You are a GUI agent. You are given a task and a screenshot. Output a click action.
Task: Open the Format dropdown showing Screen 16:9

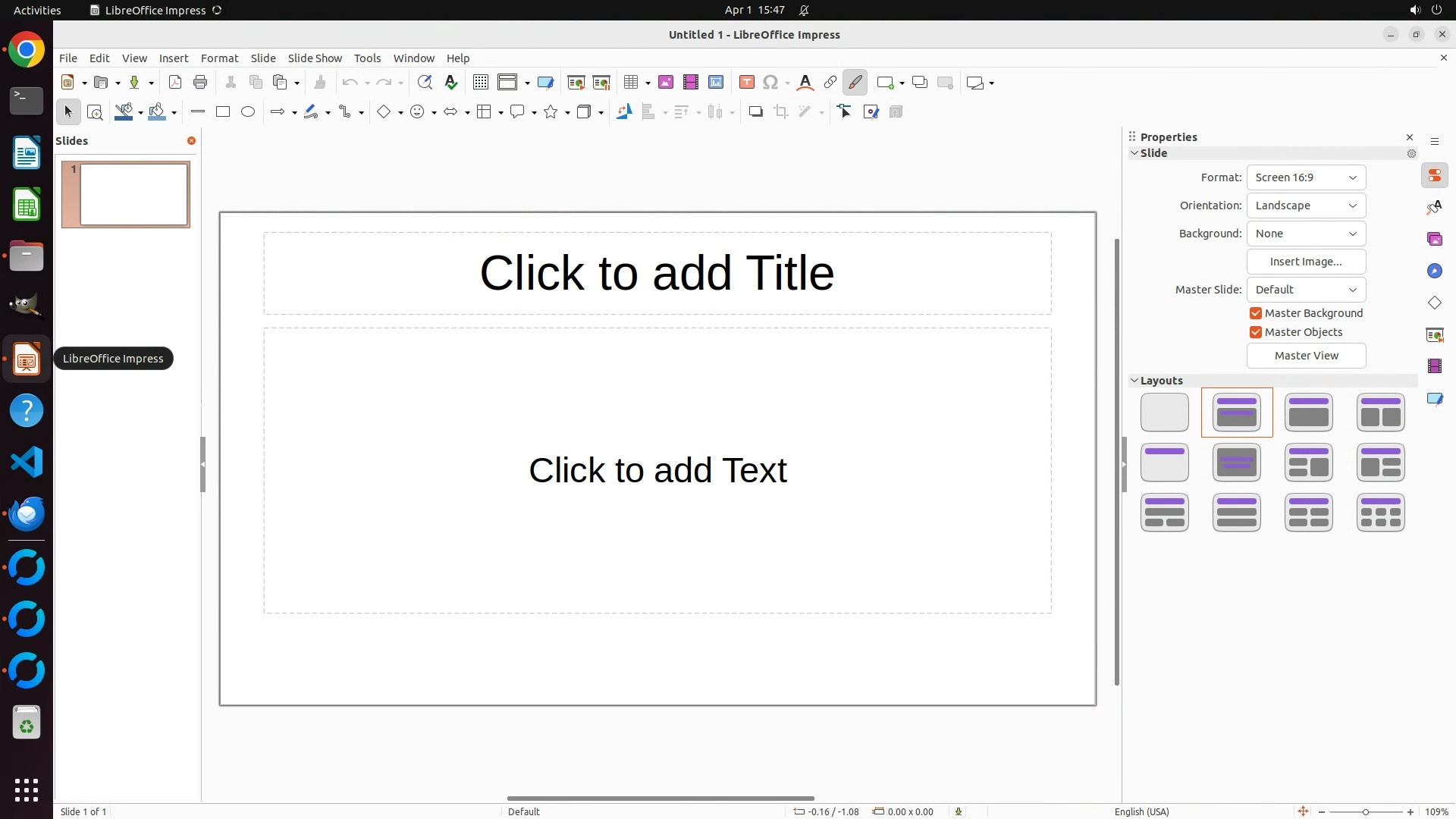[x=1306, y=177]
